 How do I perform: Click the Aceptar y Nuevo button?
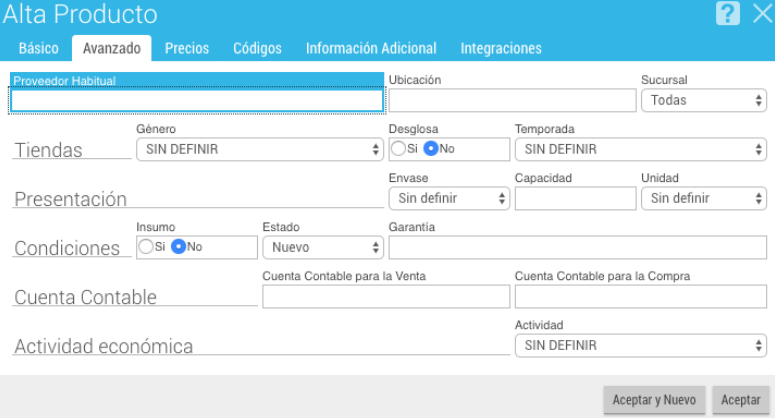click(654, 400)
